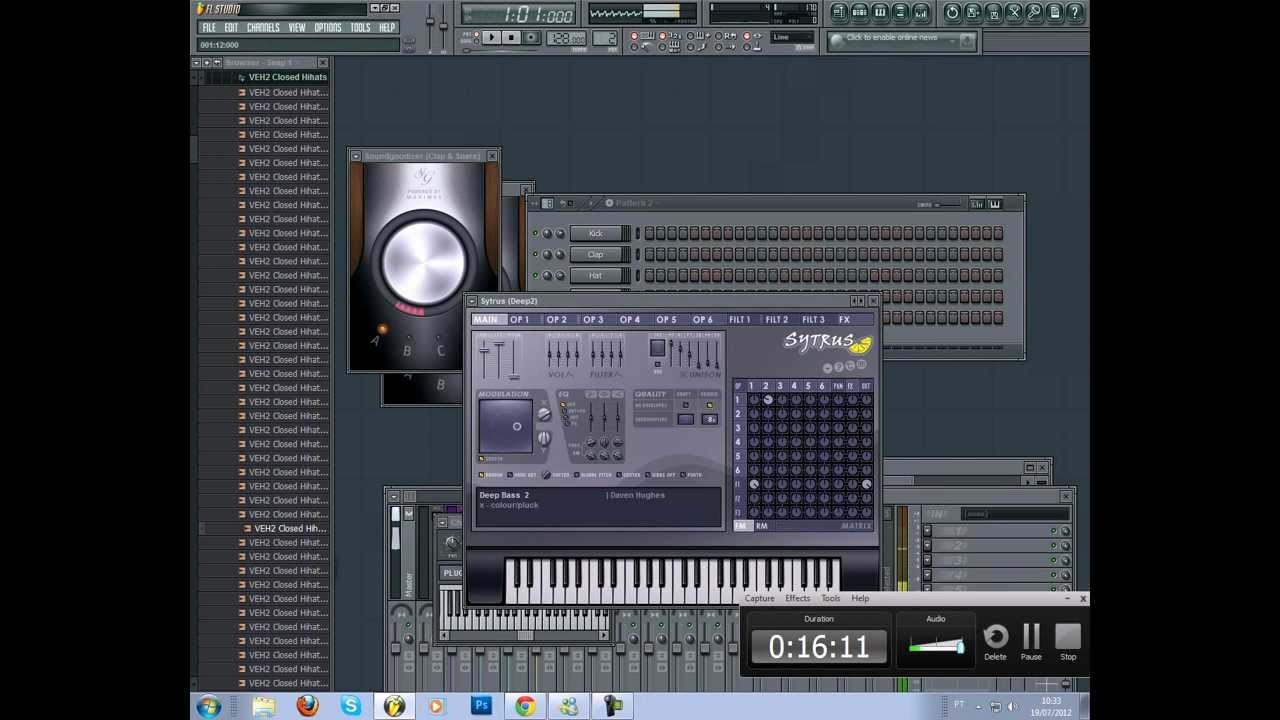Click the FL Studio record button
1280x720 pixels.
pos(531,37)
